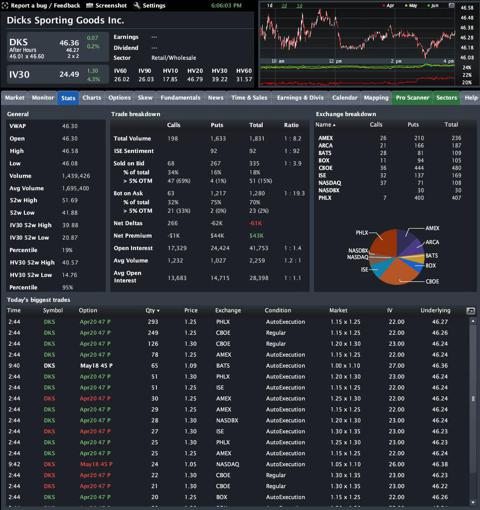Screen dimensions: 480x510
Task: Open the Help tab
Action: click(x=471, y=98)
